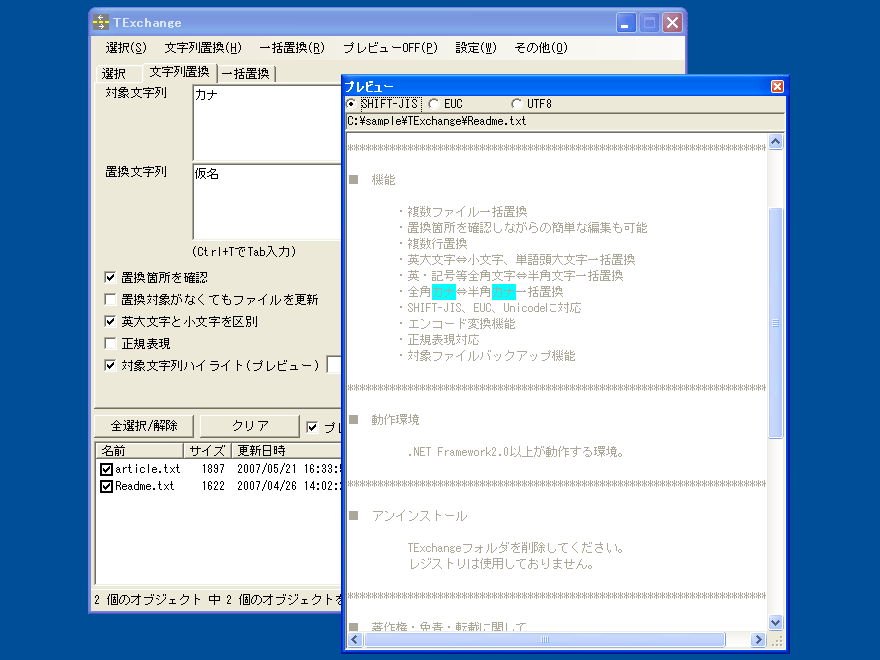
Task: Sort file list by サイズ column header
Action: tap(207, 451)
